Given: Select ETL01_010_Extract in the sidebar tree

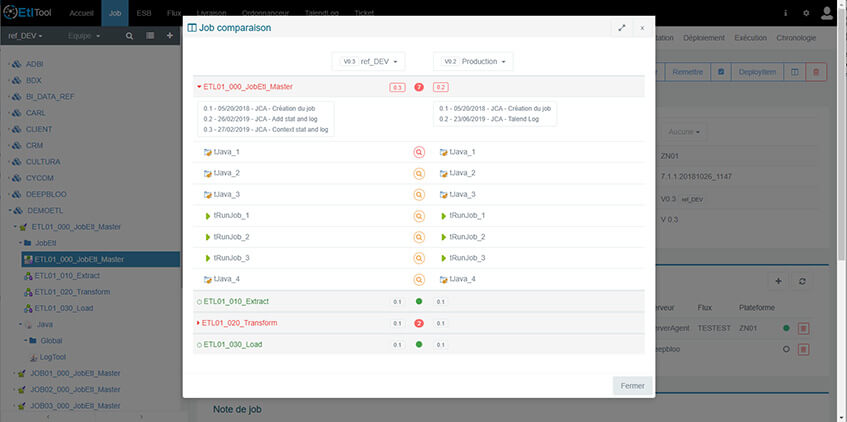Looking at the screenshot, I should pyautogui.click(x=67, y=276).
